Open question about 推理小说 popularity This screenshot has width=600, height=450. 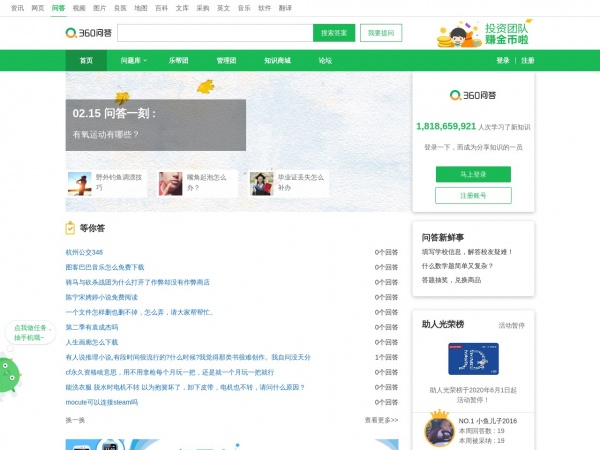pyautogui.click(x=188, y=357)
